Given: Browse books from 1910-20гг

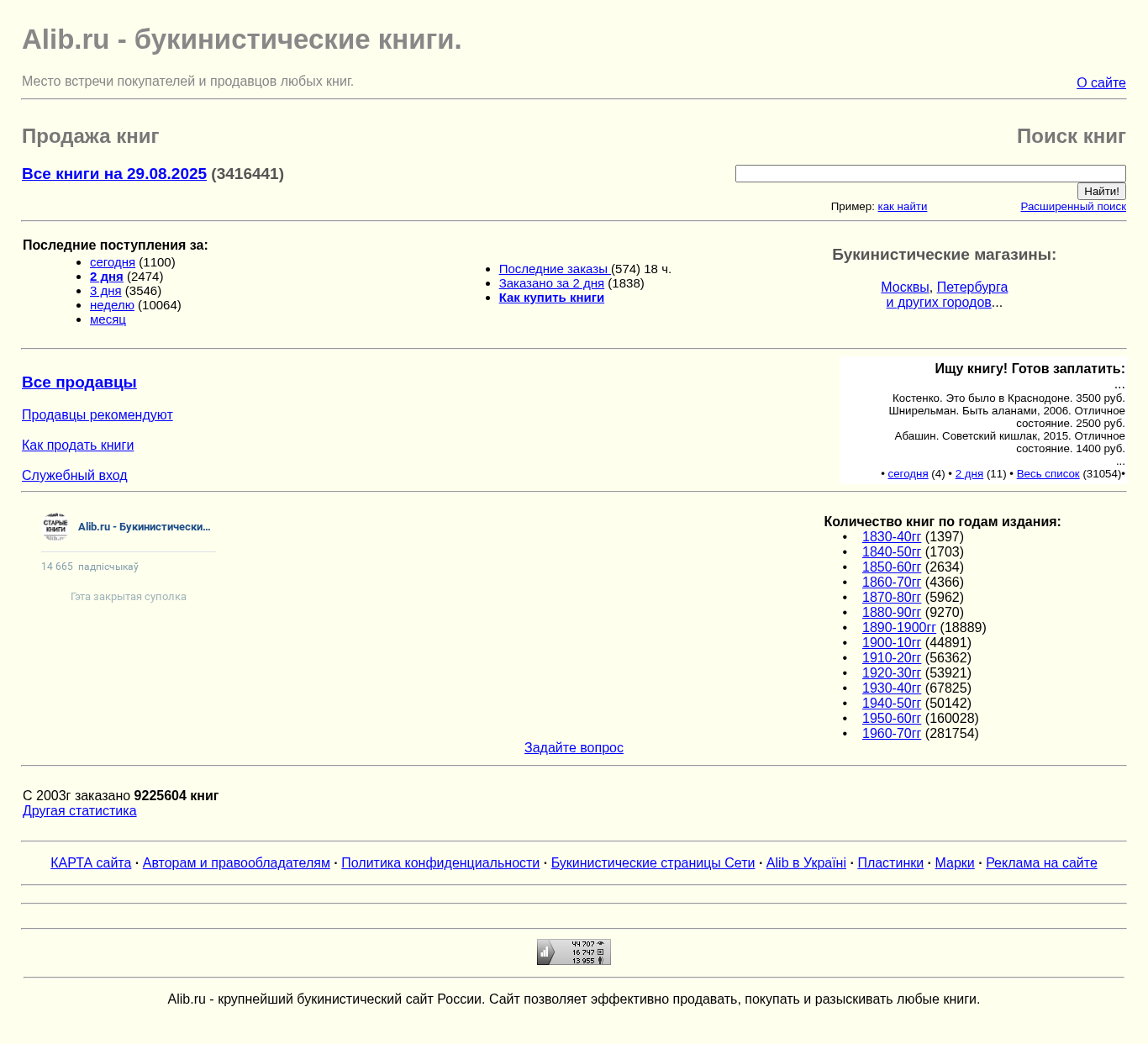Looking at the screenshot, I should (892, 658).
